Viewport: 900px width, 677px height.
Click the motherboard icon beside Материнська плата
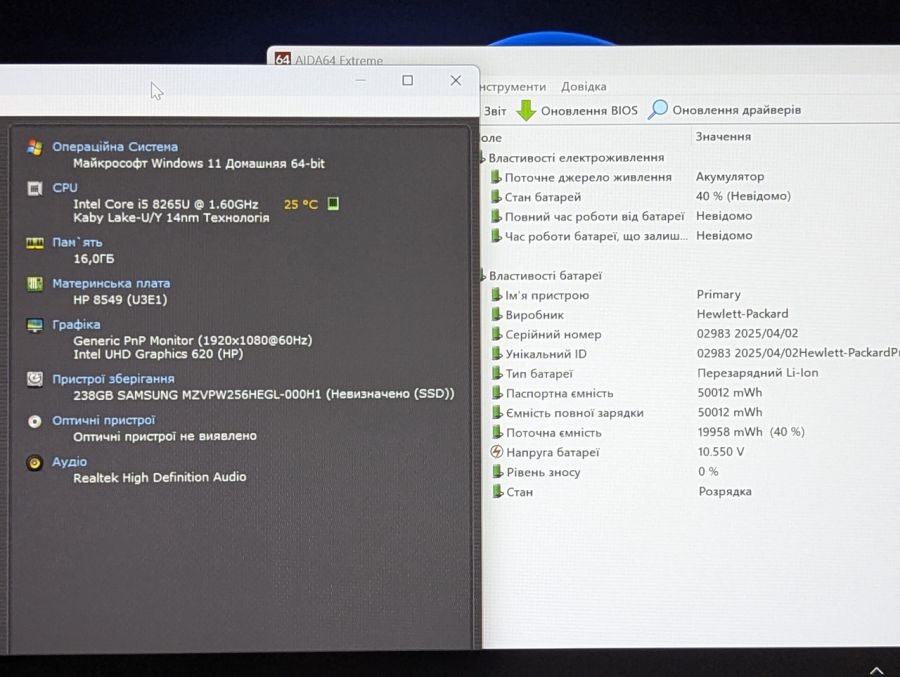[x=34, y=284]
